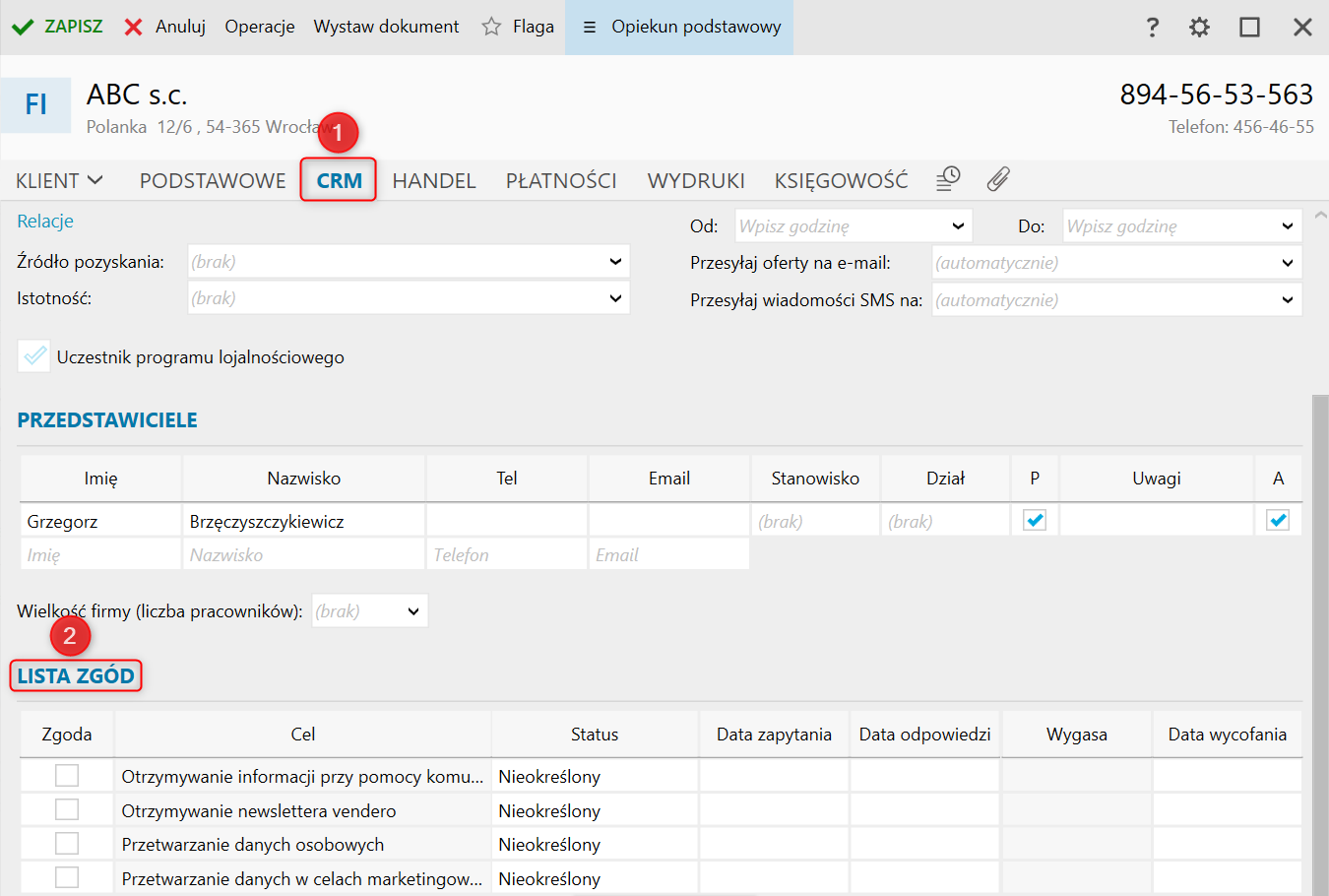Viewport: 1329px width, 896px height.
Task: Click the scrollbar up arrow
Action: coord(1320,214)
